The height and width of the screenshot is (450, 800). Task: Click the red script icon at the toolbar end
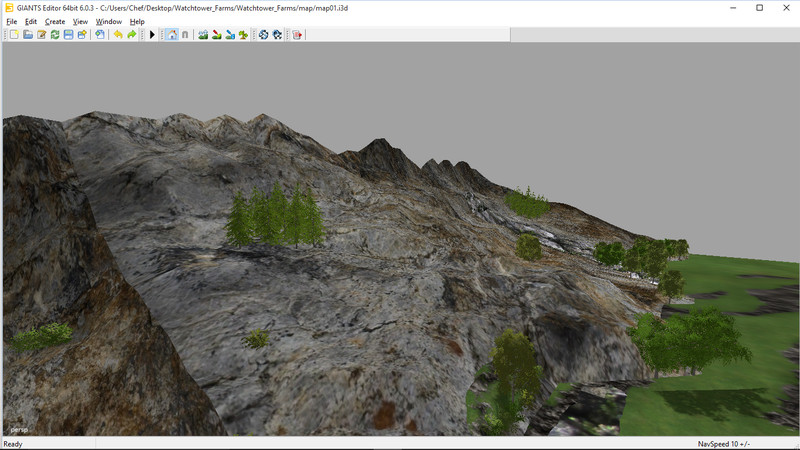coord(297,35)
